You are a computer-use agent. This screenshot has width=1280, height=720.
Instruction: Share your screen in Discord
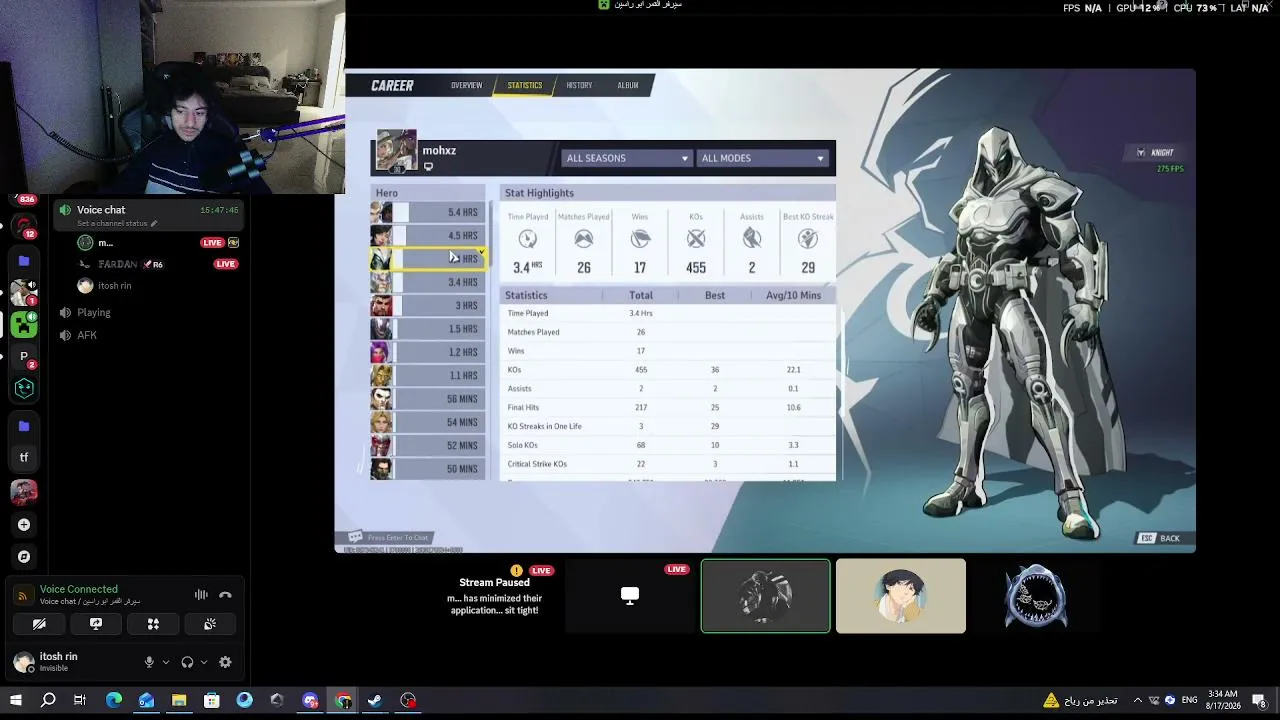pyautogui.click(x=96, y=624)
